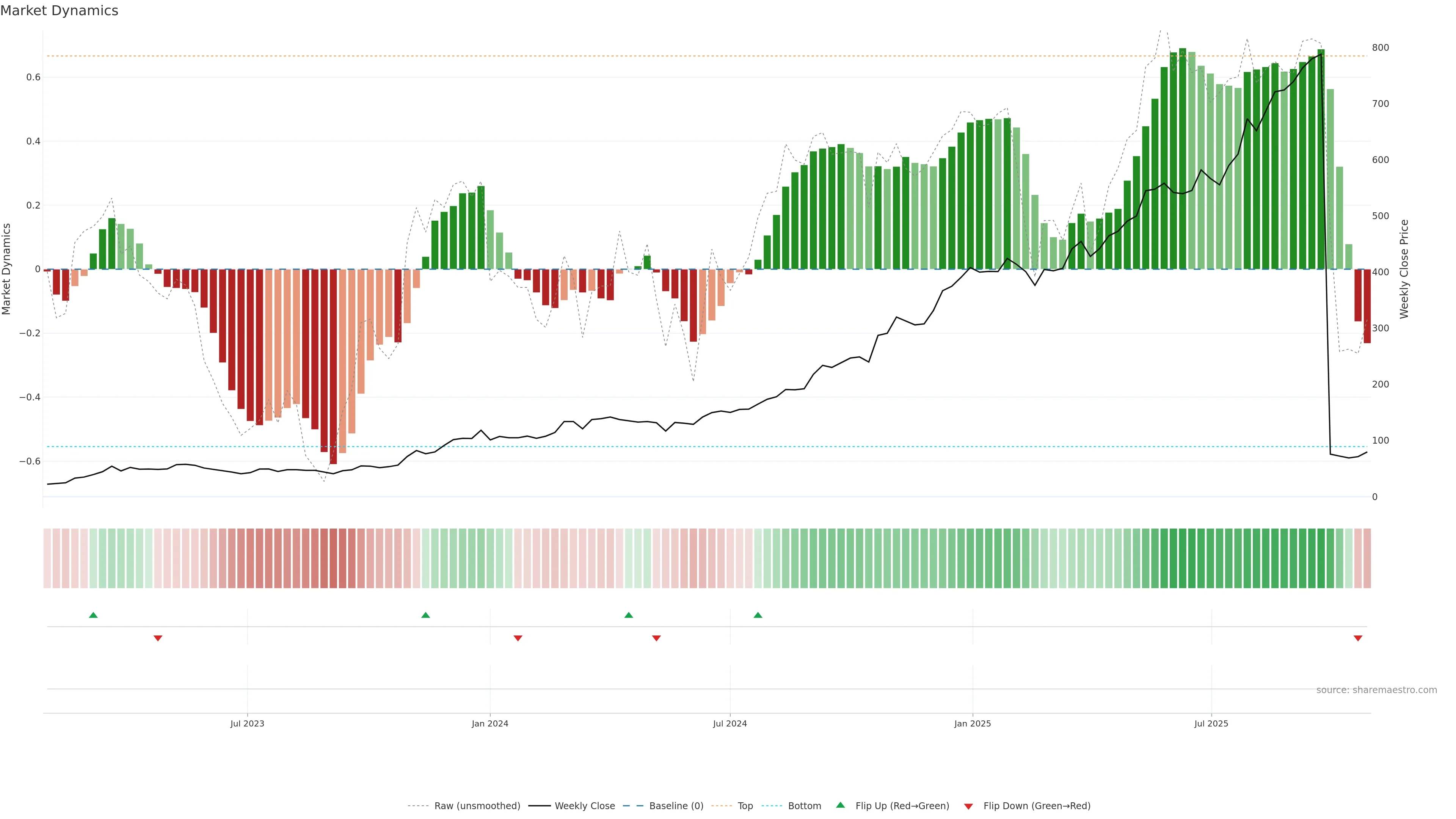Toggle the Top threshold legend entry
1456x819 pixels.
point(745,806)
